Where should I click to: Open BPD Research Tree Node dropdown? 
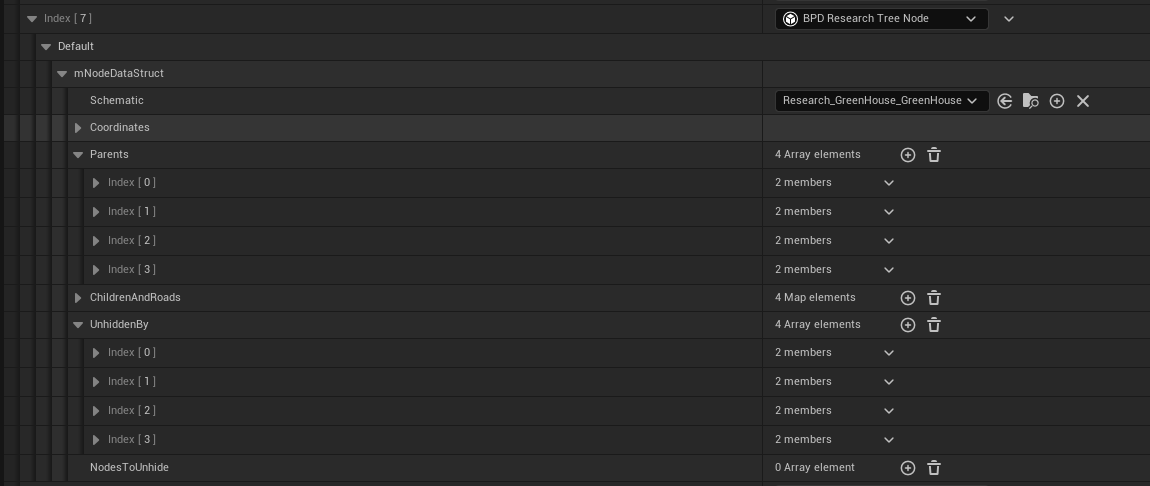point(881,19)
